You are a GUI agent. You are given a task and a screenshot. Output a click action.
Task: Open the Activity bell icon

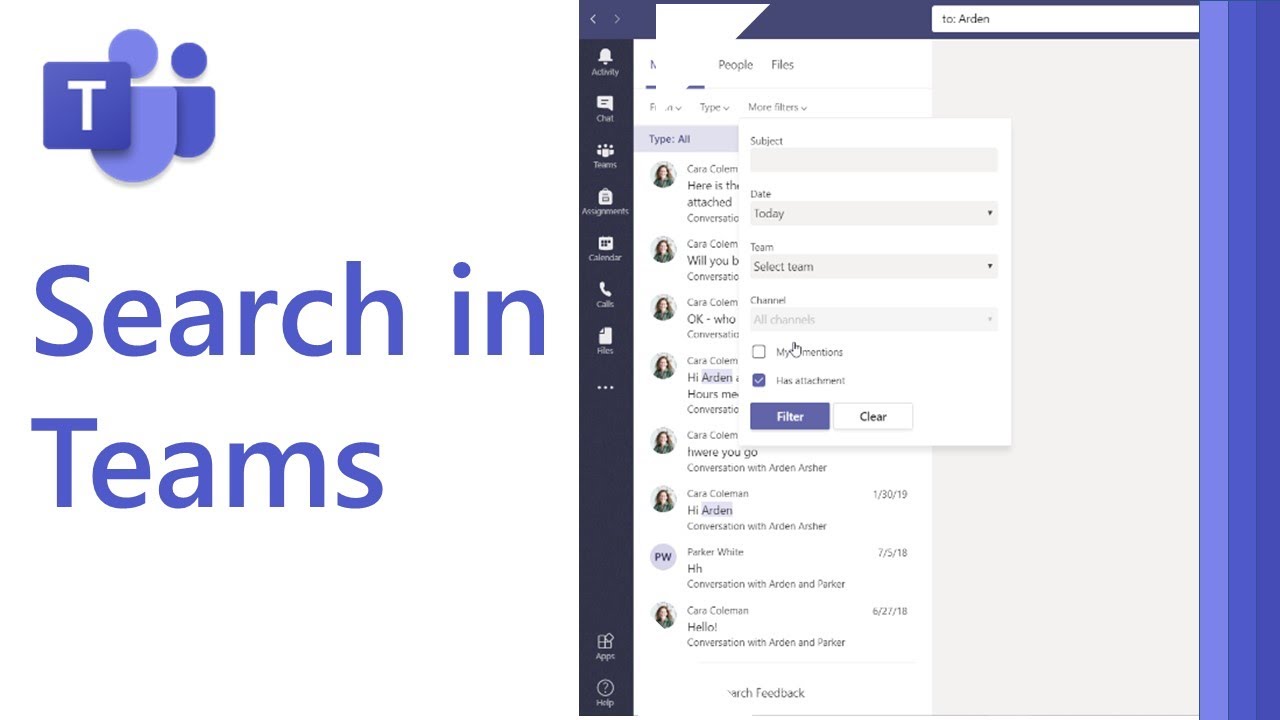605,61
